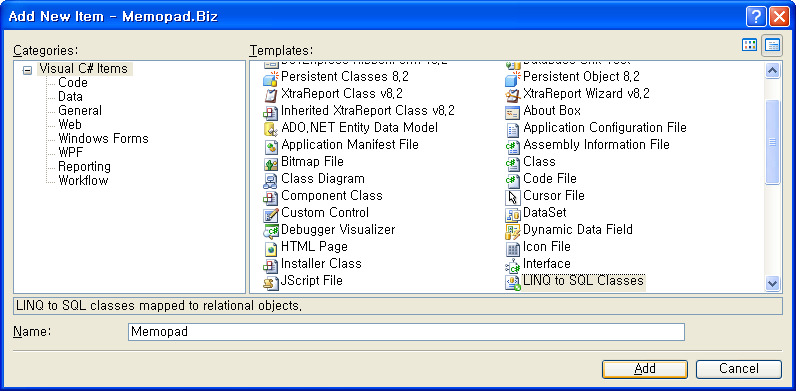Open the Workflow category
This screenshot has height=391, width=796.
click(83, 180)
